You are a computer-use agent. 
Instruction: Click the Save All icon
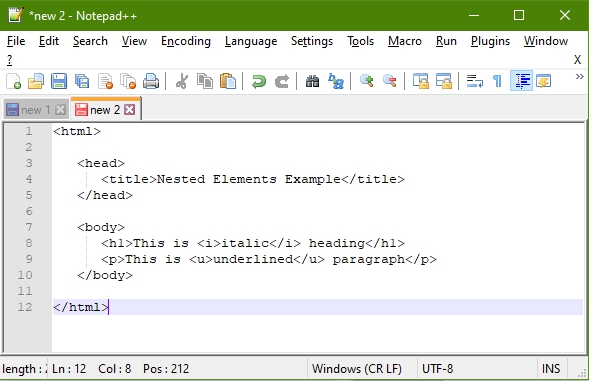point(82,81)
